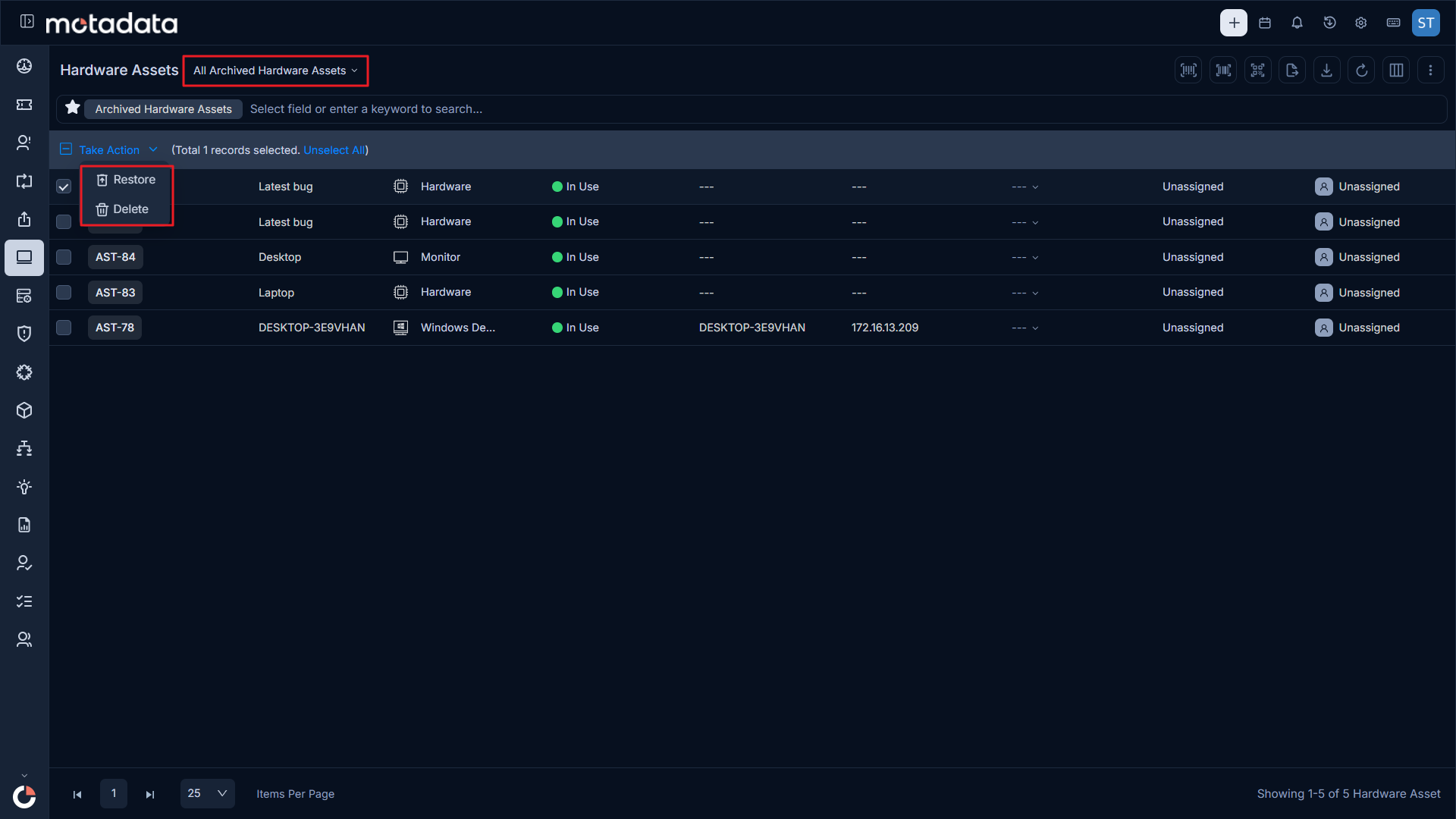
Task: Refresh the hardware assets list
Action: point(1361,71)
